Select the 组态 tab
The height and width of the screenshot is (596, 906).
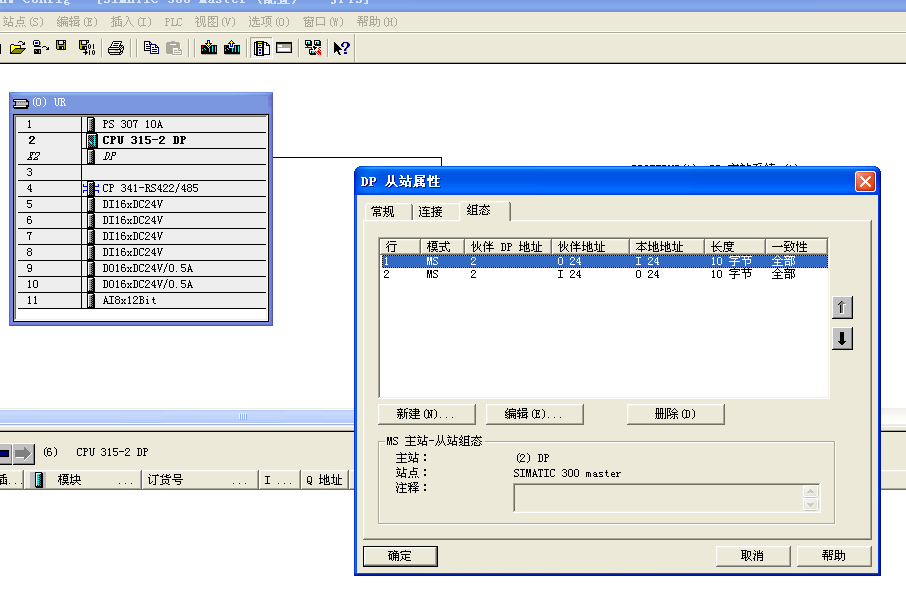484,210
